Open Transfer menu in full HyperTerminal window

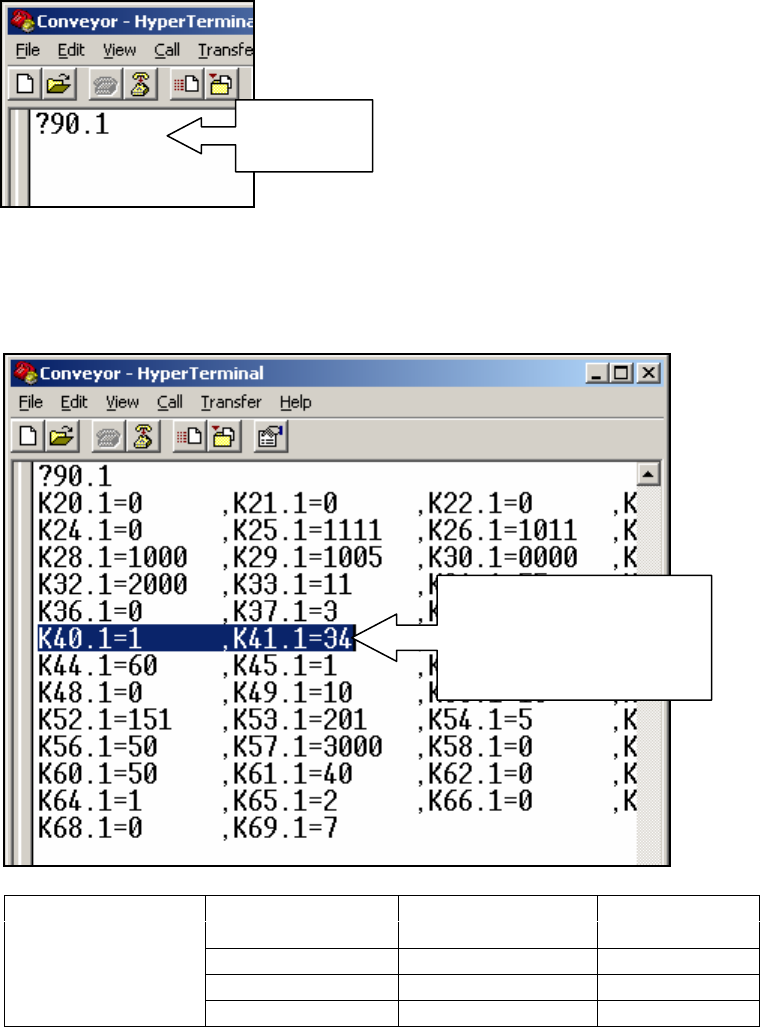tap(231, 402)
